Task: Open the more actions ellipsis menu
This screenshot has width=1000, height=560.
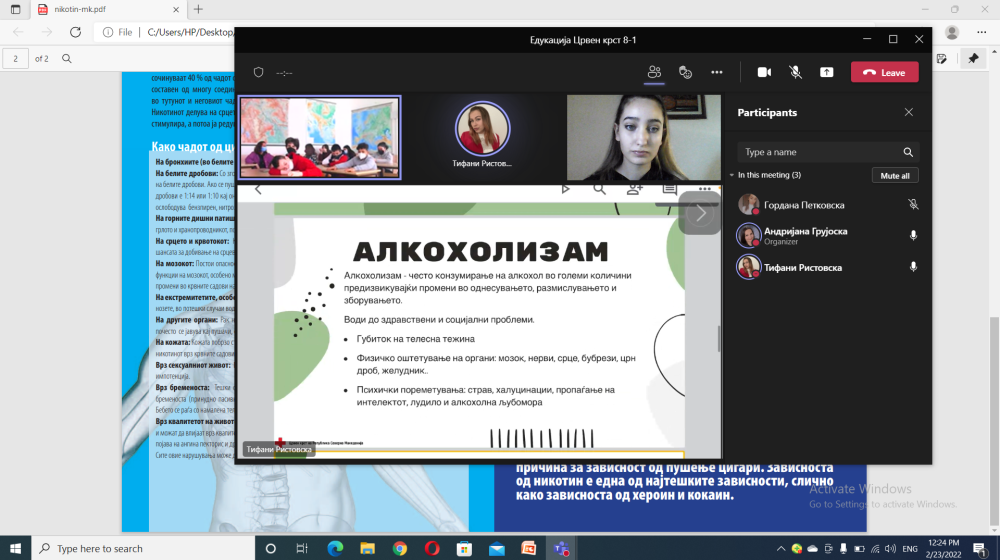Action: click(x=716, y=72)
